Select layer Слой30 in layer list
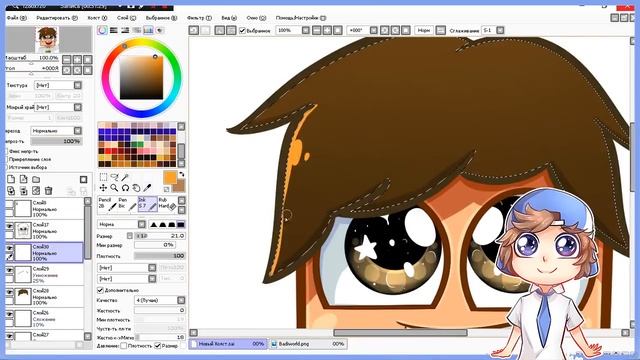 45,253
